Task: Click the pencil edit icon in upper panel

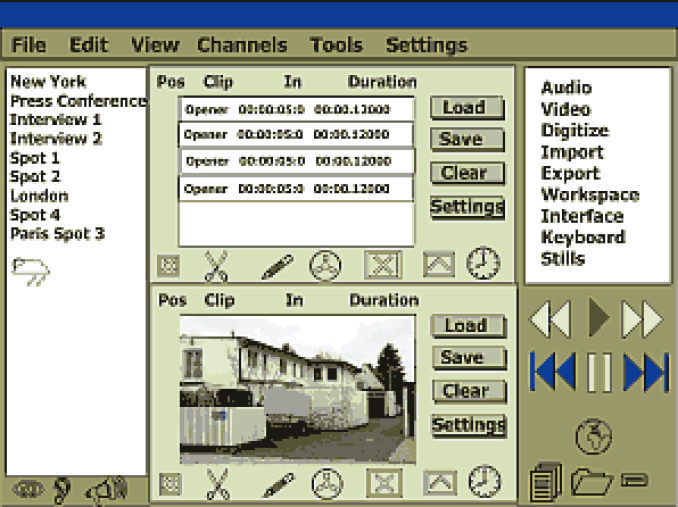Action: point(277,266)
